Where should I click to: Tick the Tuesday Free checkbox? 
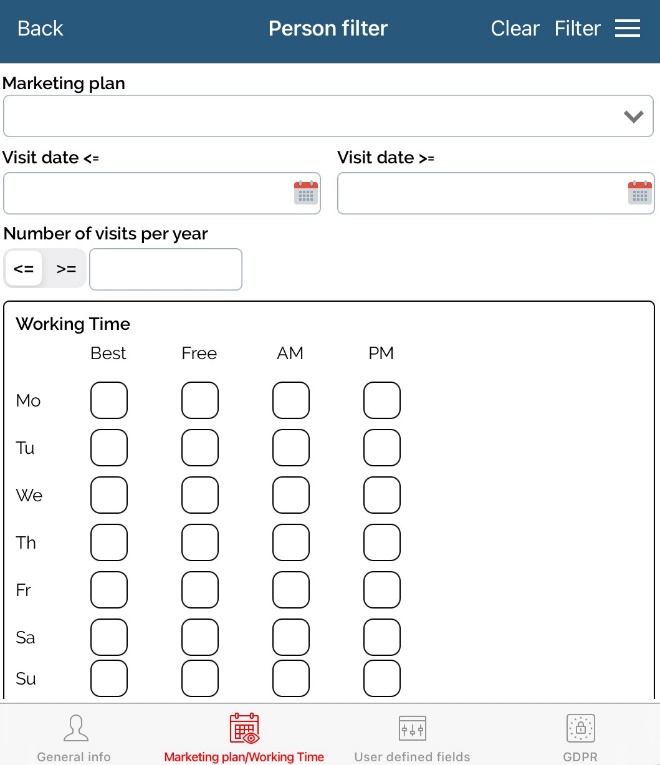click(200, 448)
